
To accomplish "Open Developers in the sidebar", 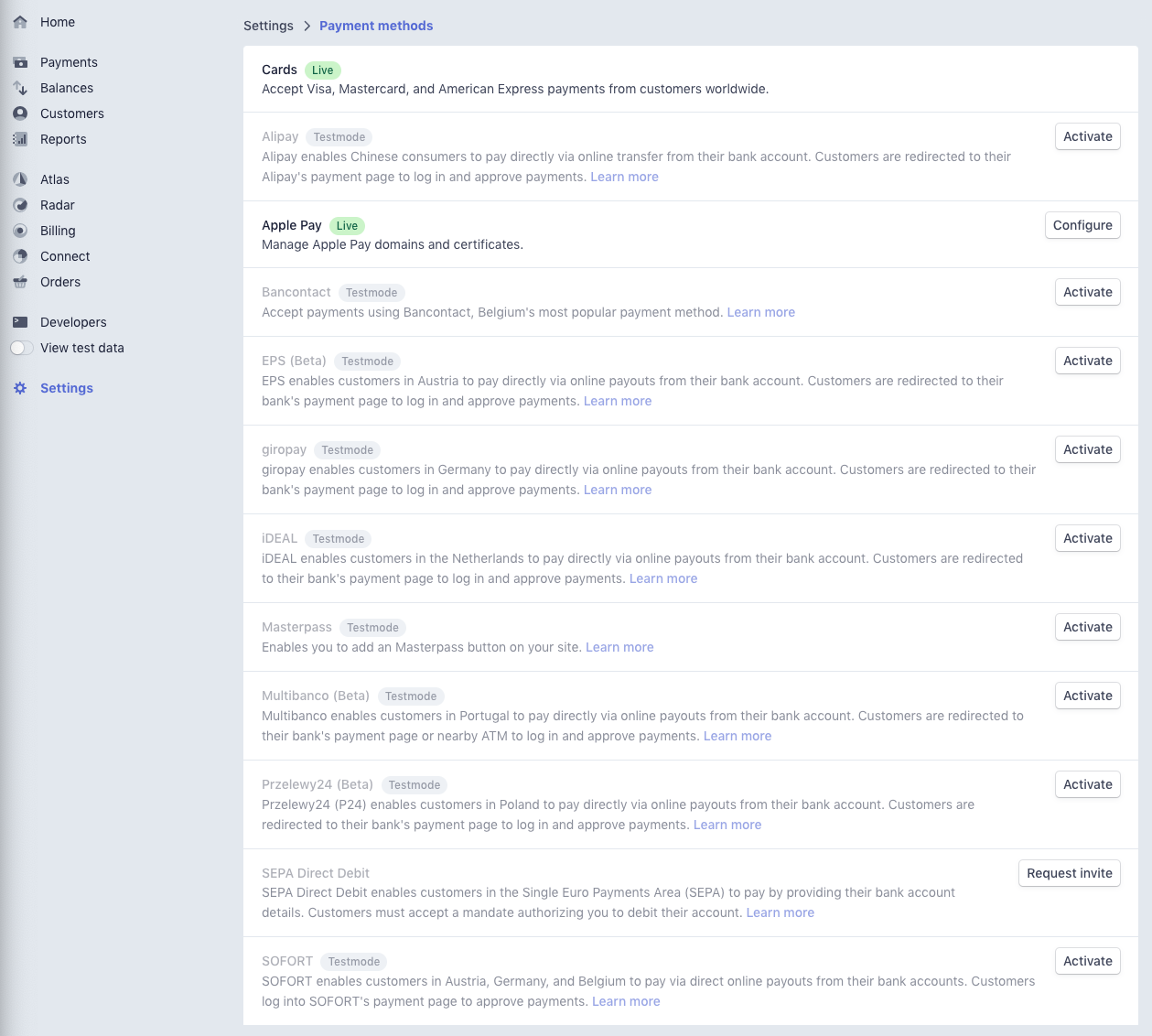I will click(73, 322).
